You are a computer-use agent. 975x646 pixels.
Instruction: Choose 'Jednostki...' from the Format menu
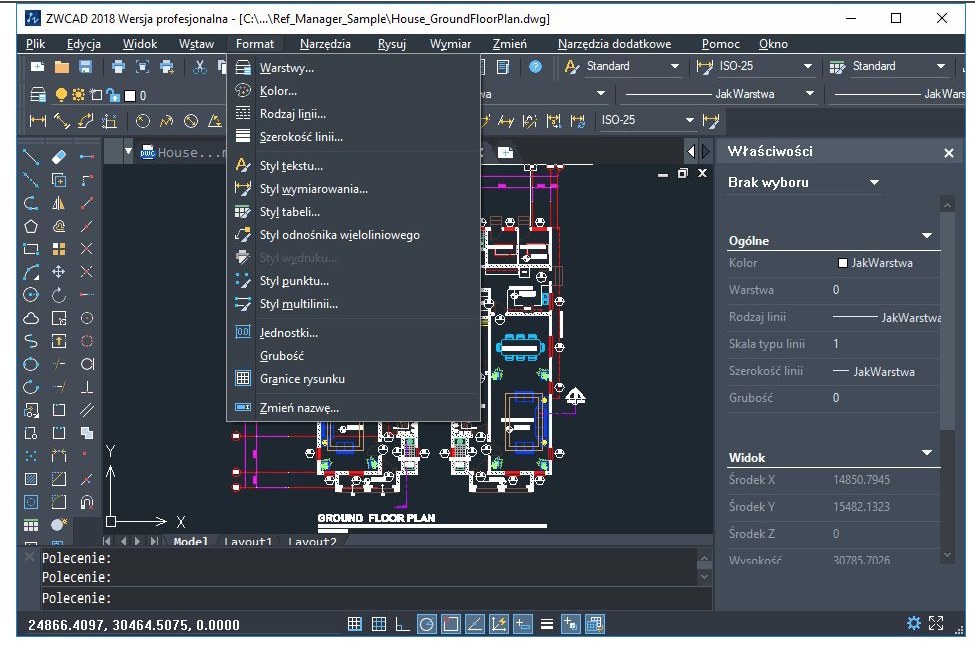pos(288,332)
